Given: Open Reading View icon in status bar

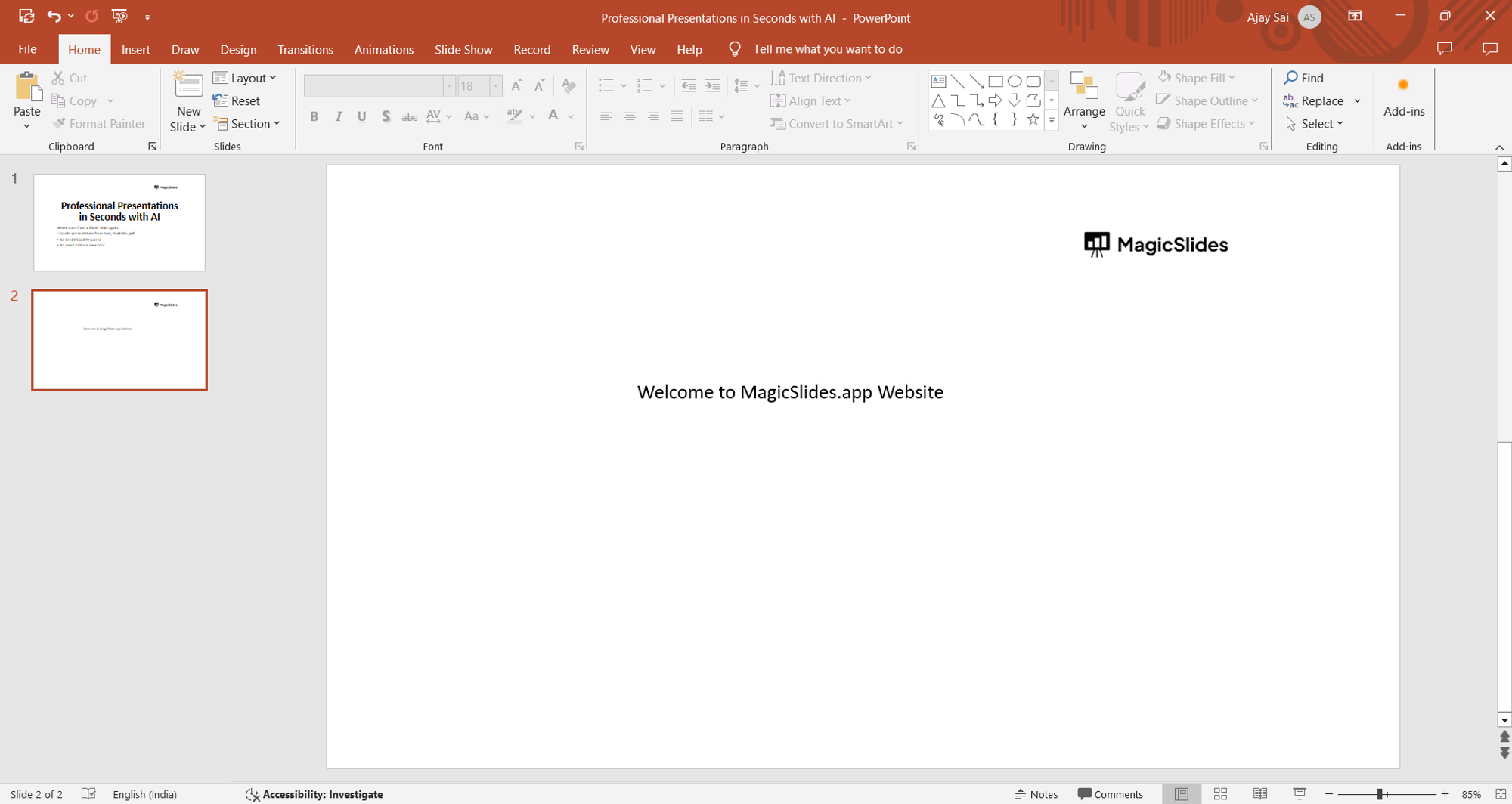Looking at the screenshot, I should point(1260,794).
